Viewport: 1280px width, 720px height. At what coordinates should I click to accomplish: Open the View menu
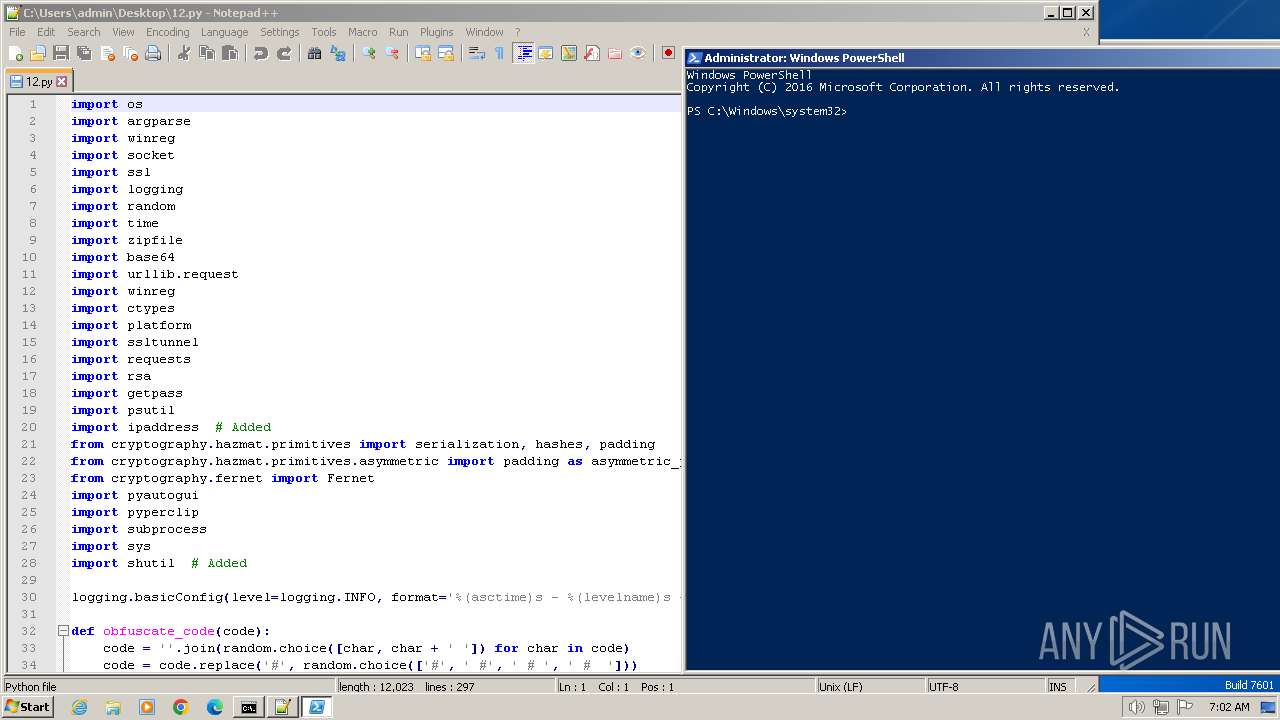(x=123, y=32)
